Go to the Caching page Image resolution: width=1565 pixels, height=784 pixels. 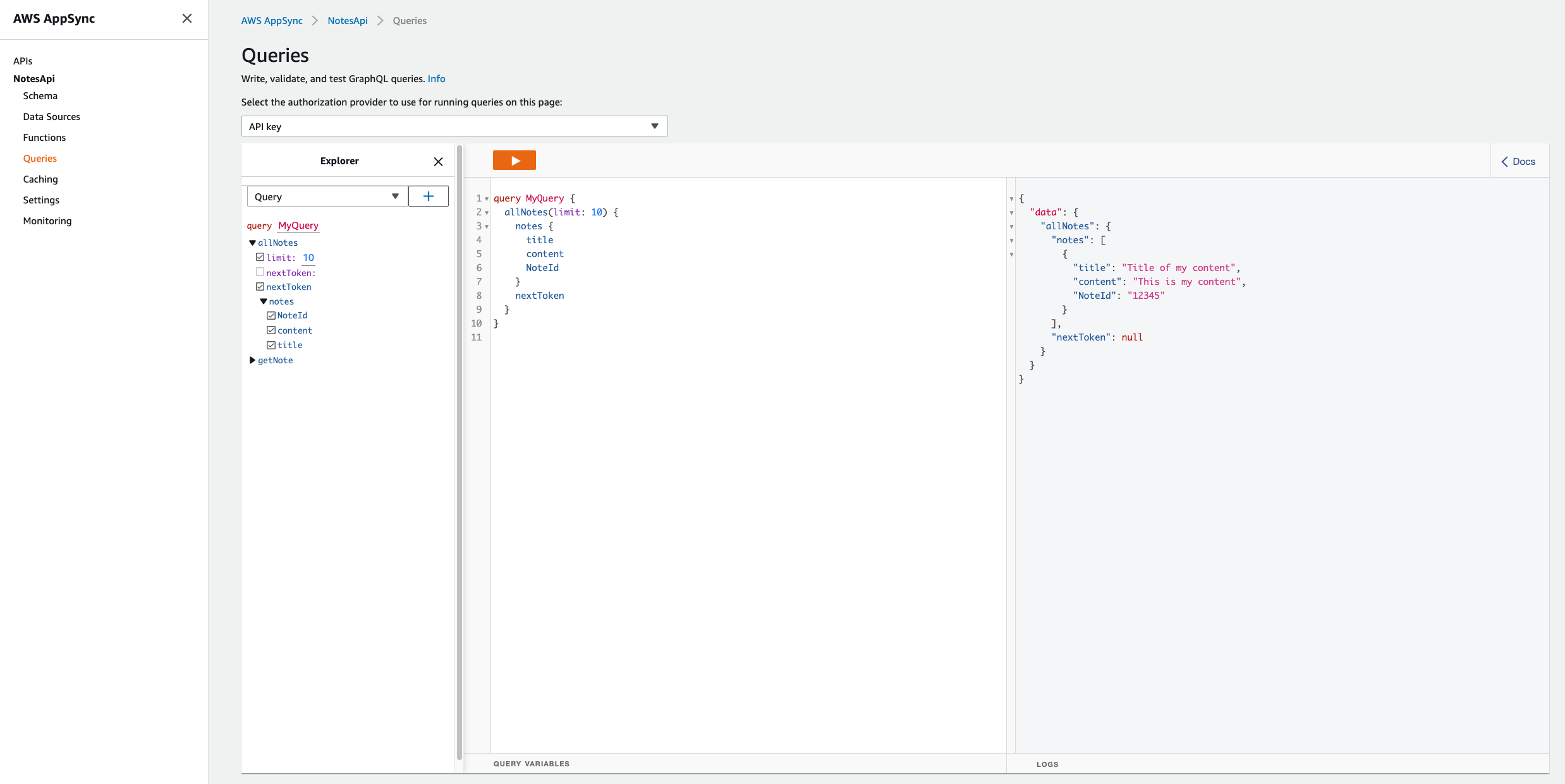40,179
